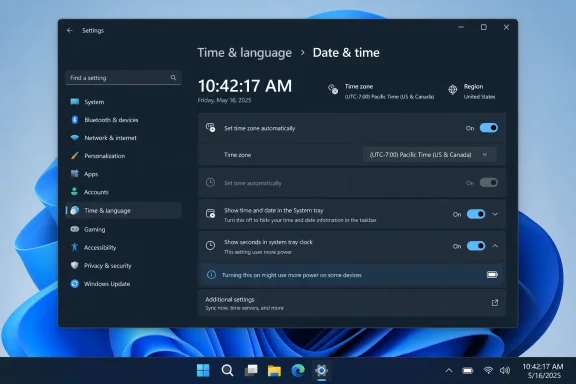Screen dimensions: 576x384
Task: Toggle Show time and date in System tray
Action: [x=476, y=214]
